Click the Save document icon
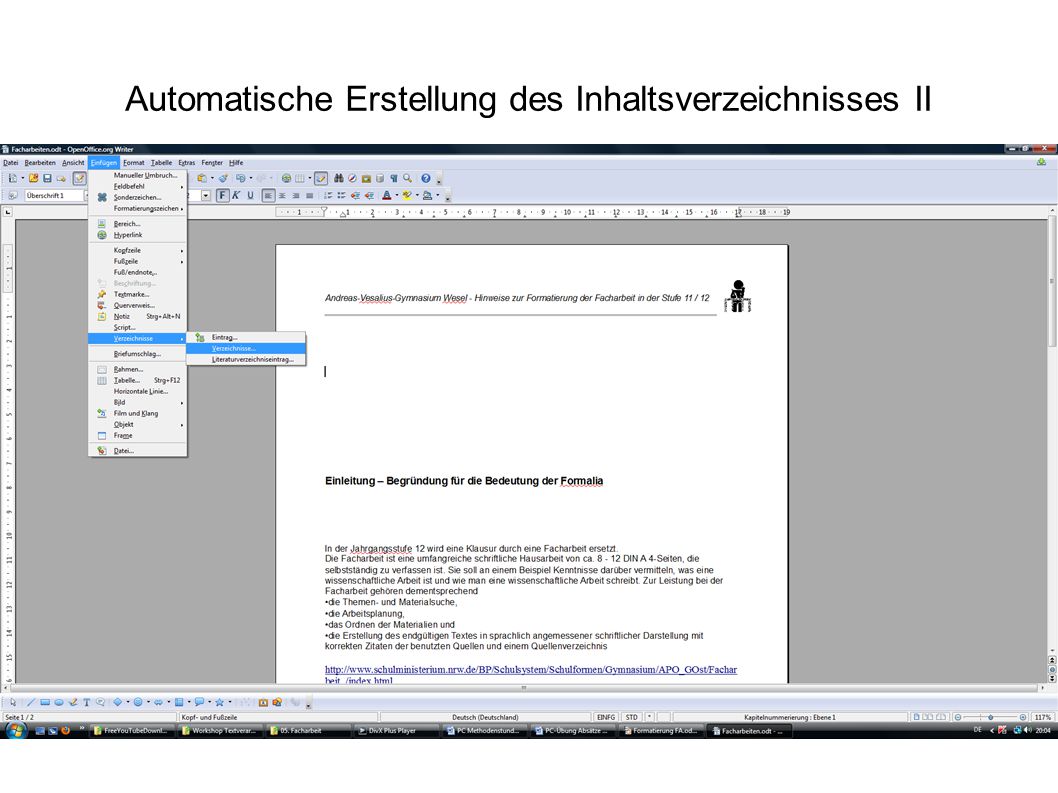Image resolution: width=1058 pixels, height=793 pixels. pyautogui.click(x=47, y=178)
